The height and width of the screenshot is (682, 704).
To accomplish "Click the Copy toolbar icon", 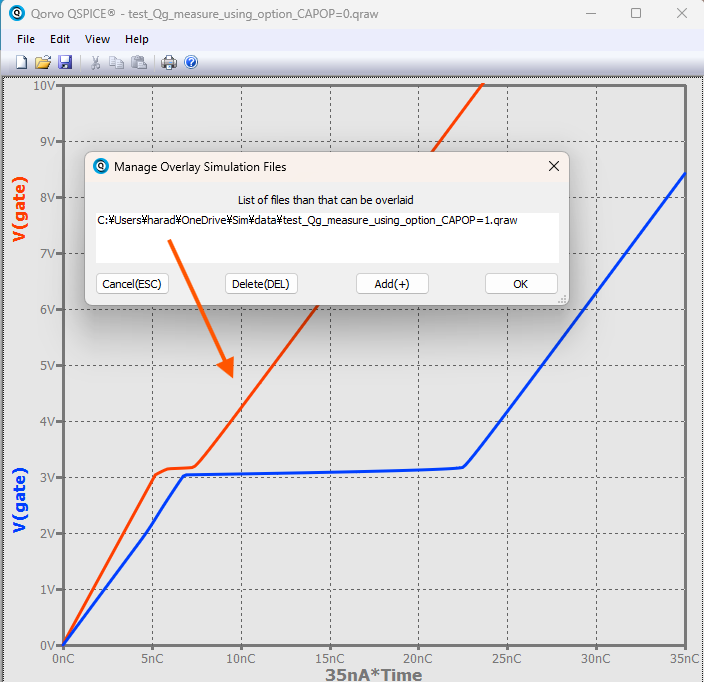I will [117, 62].
